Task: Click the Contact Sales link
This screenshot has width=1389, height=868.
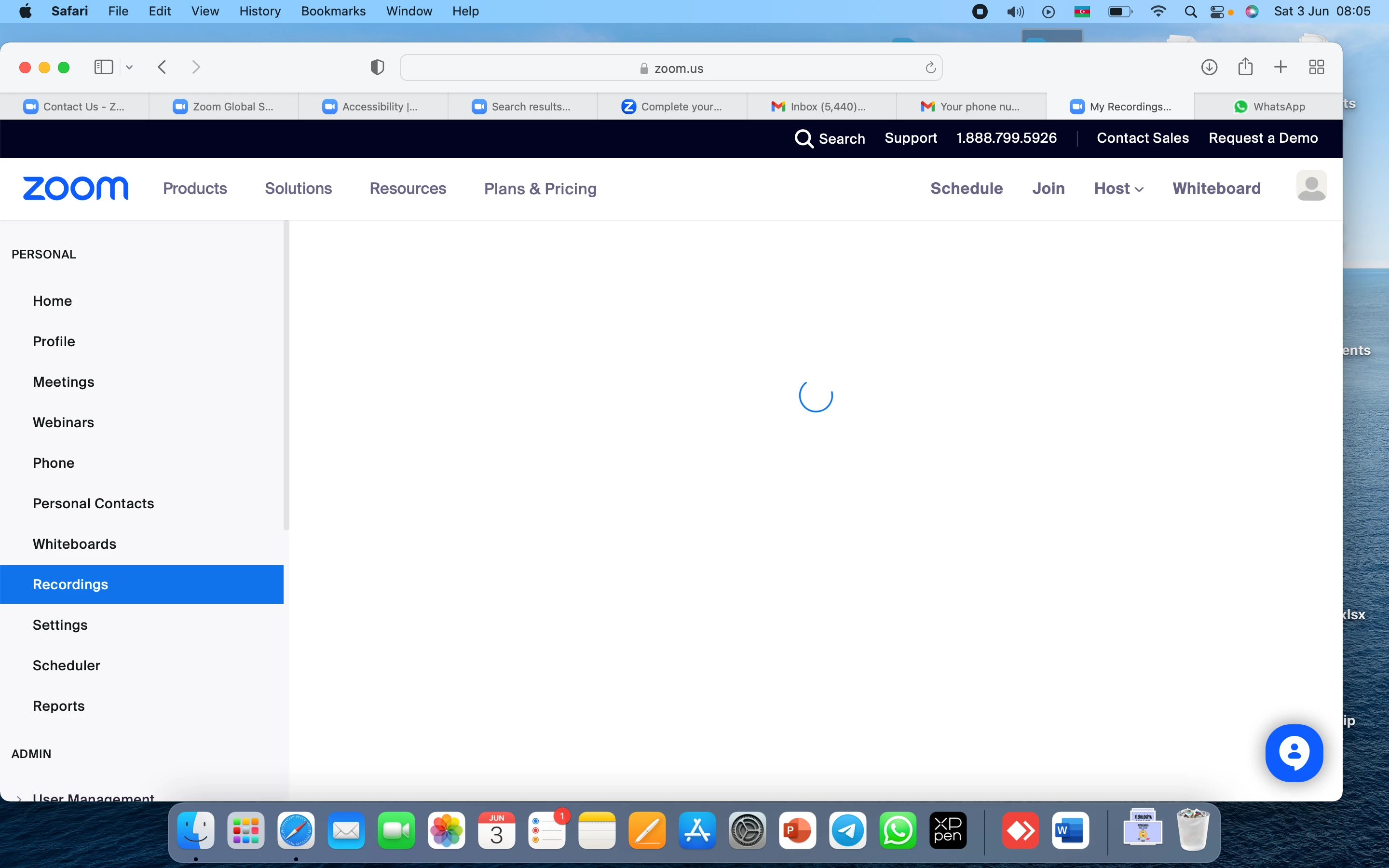Action: click(x=1142, y=138)
